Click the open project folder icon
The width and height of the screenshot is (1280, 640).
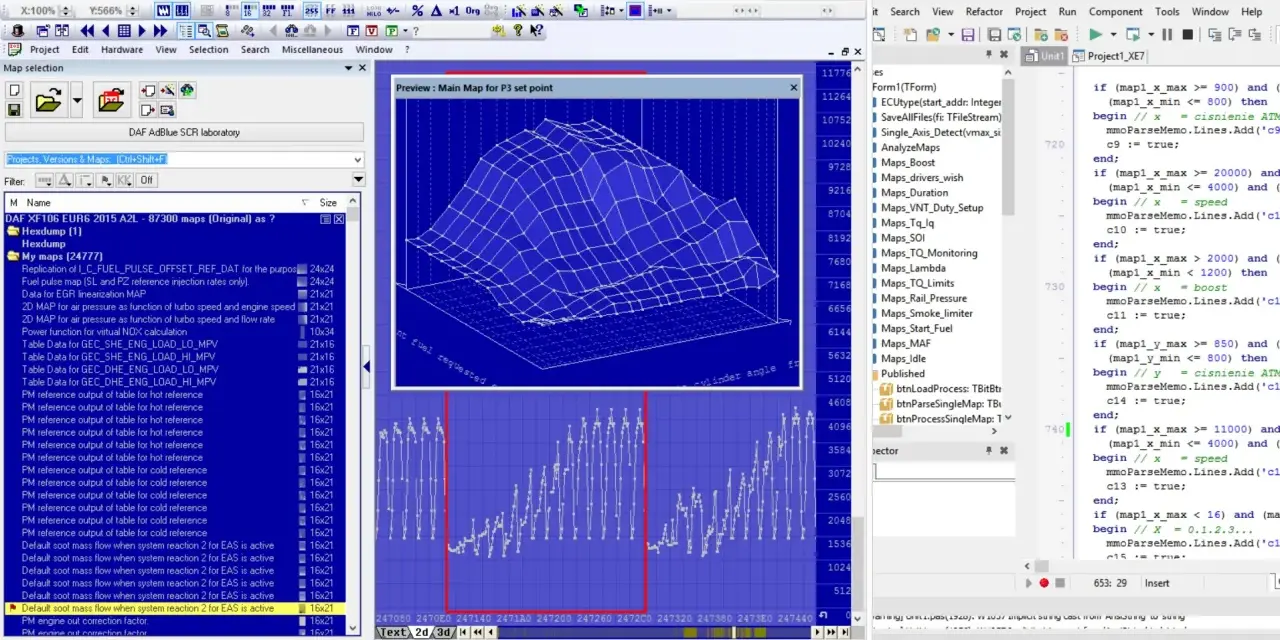(48, 100)
